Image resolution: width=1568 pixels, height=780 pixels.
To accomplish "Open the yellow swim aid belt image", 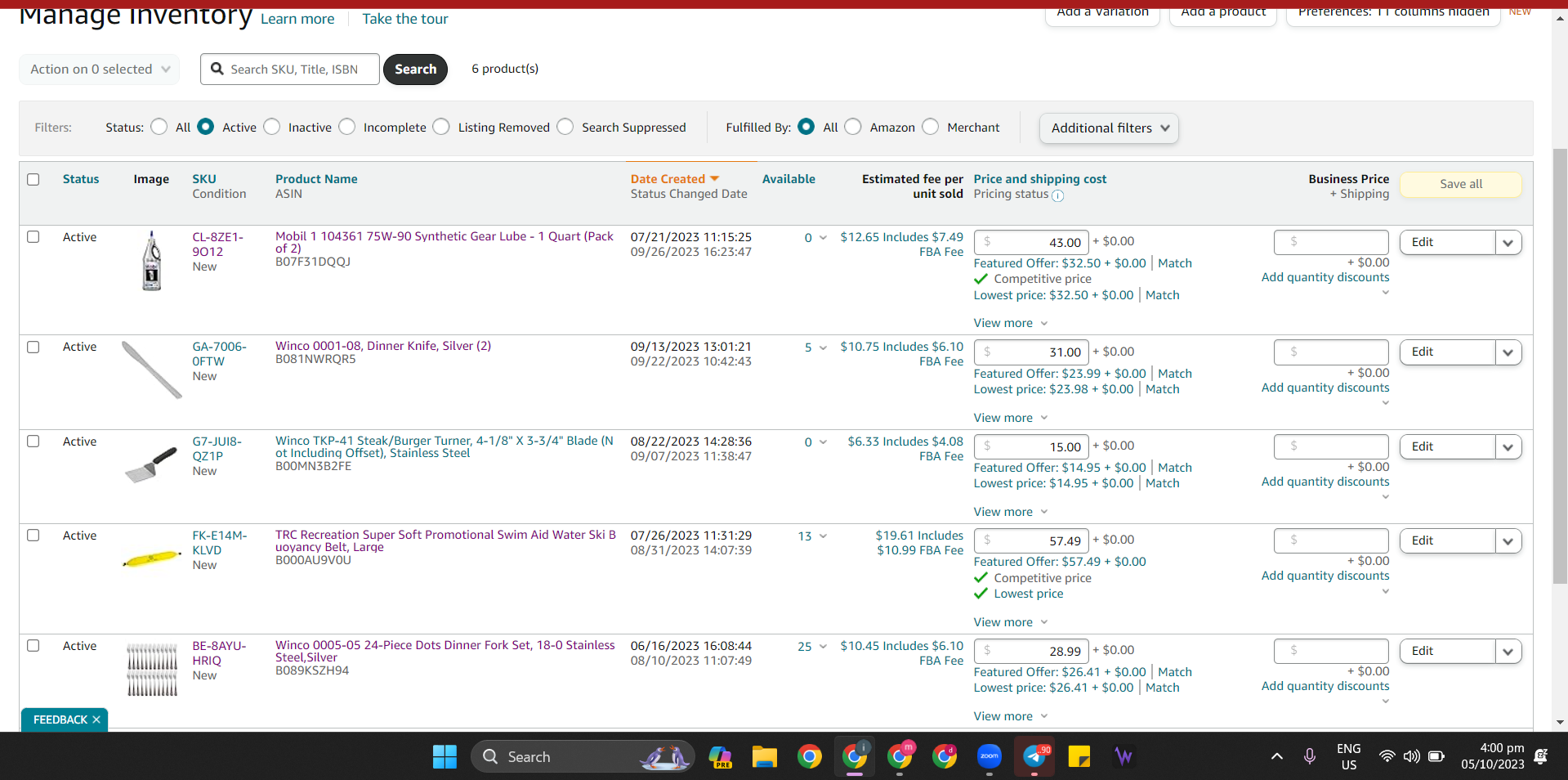I will click(x=152, y=558).
